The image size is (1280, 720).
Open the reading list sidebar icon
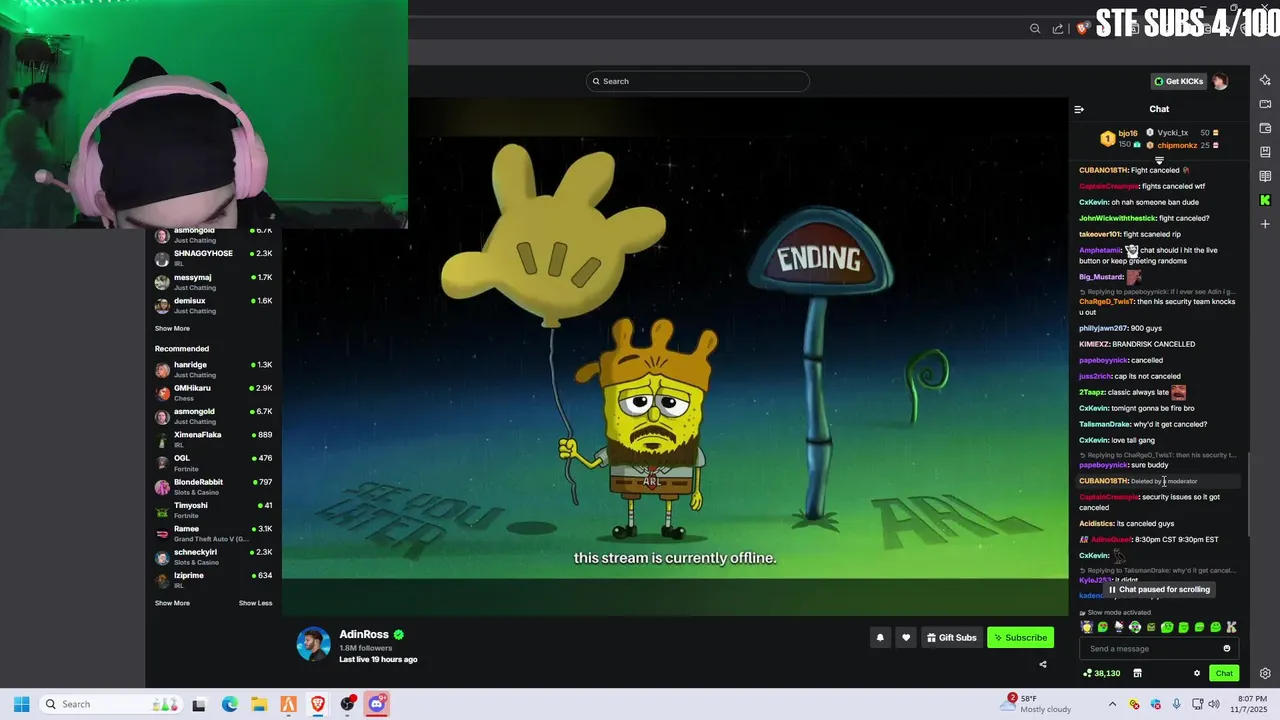coord(1265,176)
